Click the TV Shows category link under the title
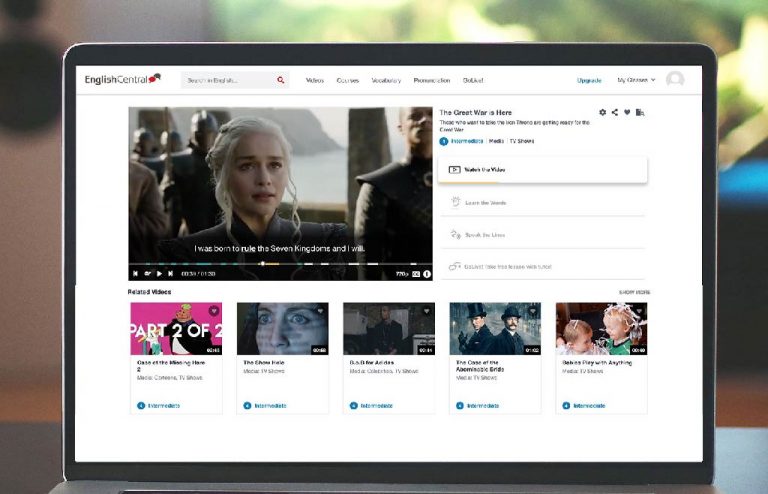 coord(522,141)
